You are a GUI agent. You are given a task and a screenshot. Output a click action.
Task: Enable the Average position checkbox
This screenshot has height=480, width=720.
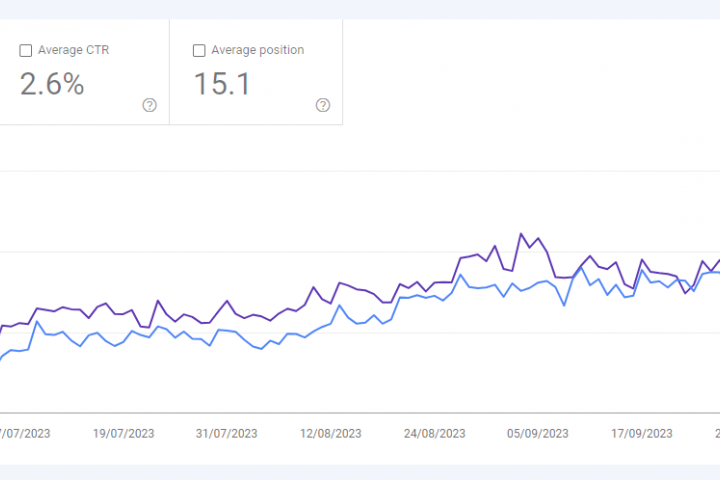[199, 50]
